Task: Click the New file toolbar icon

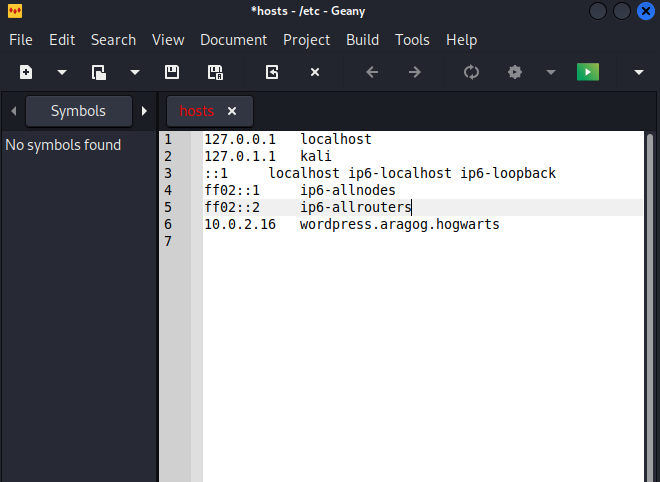Action: [26, 72]
